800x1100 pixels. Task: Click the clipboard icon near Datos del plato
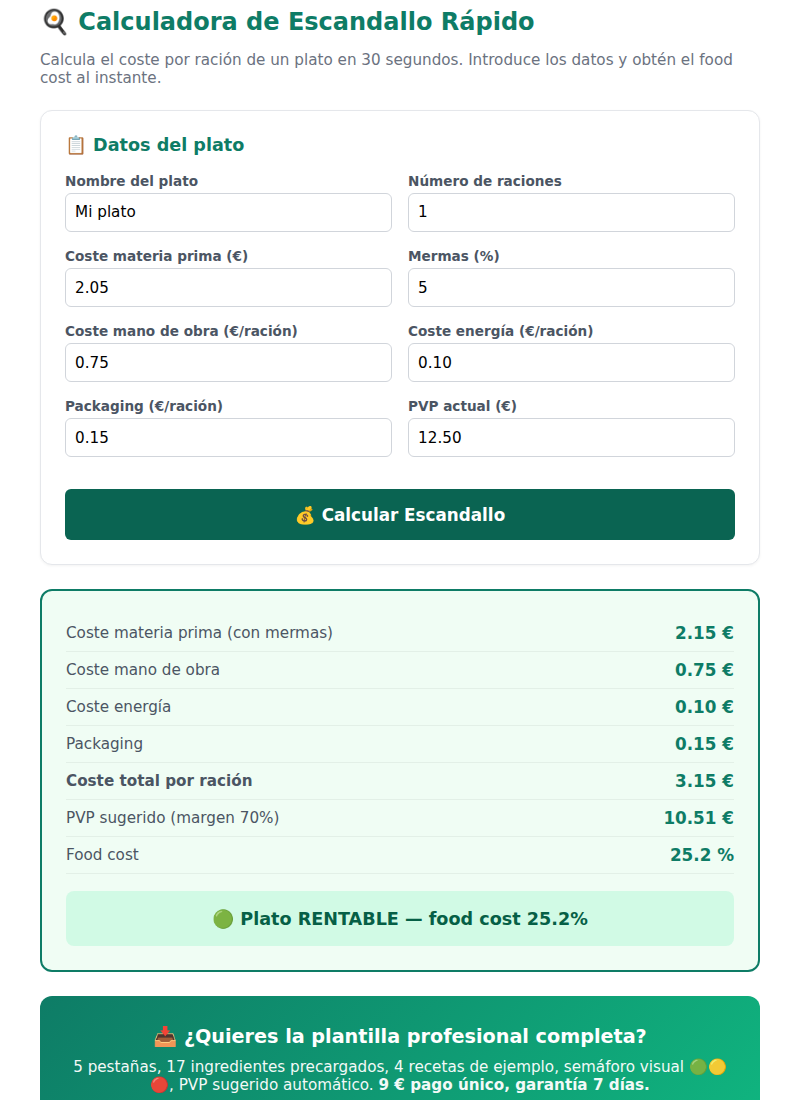click(75, 145)
